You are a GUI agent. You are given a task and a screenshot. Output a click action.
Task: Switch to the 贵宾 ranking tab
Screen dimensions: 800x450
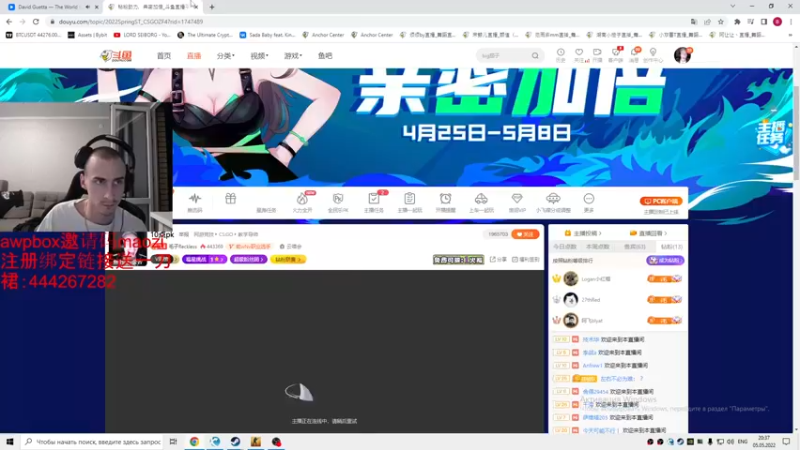click(x=634, y=247)
